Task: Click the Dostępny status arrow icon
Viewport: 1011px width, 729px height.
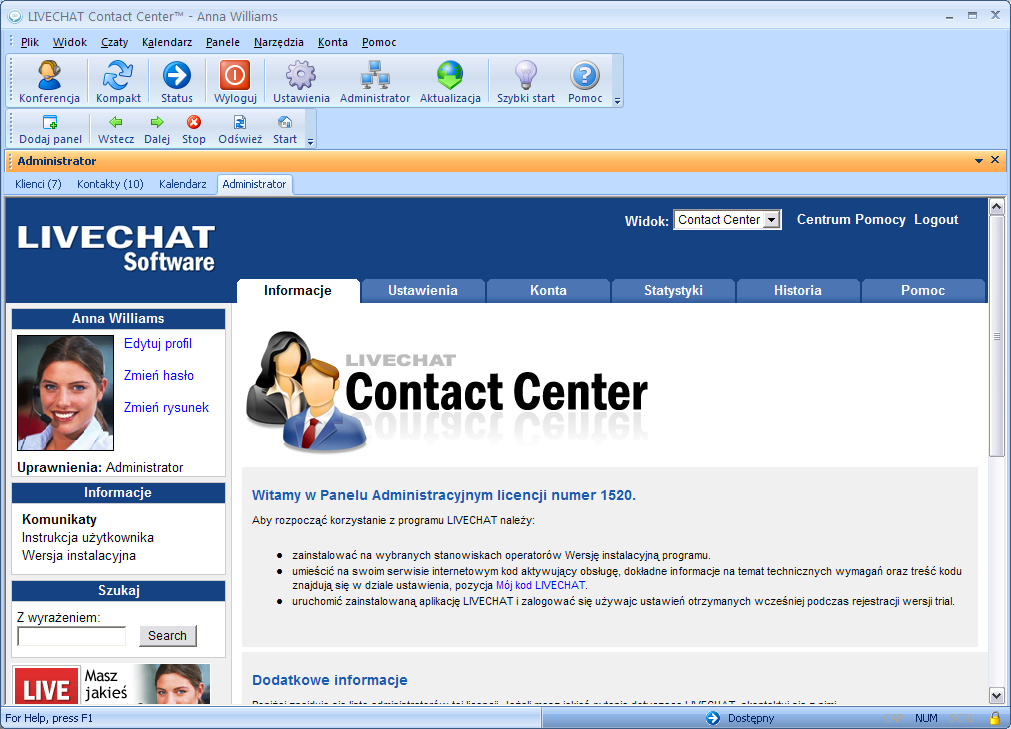Action: (x=712, y=718)
